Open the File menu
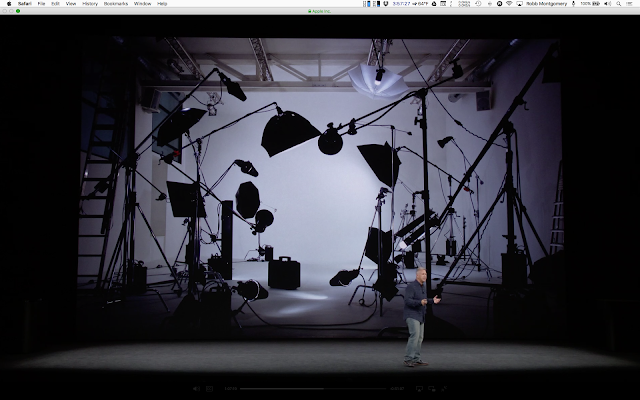 (41, 4)
